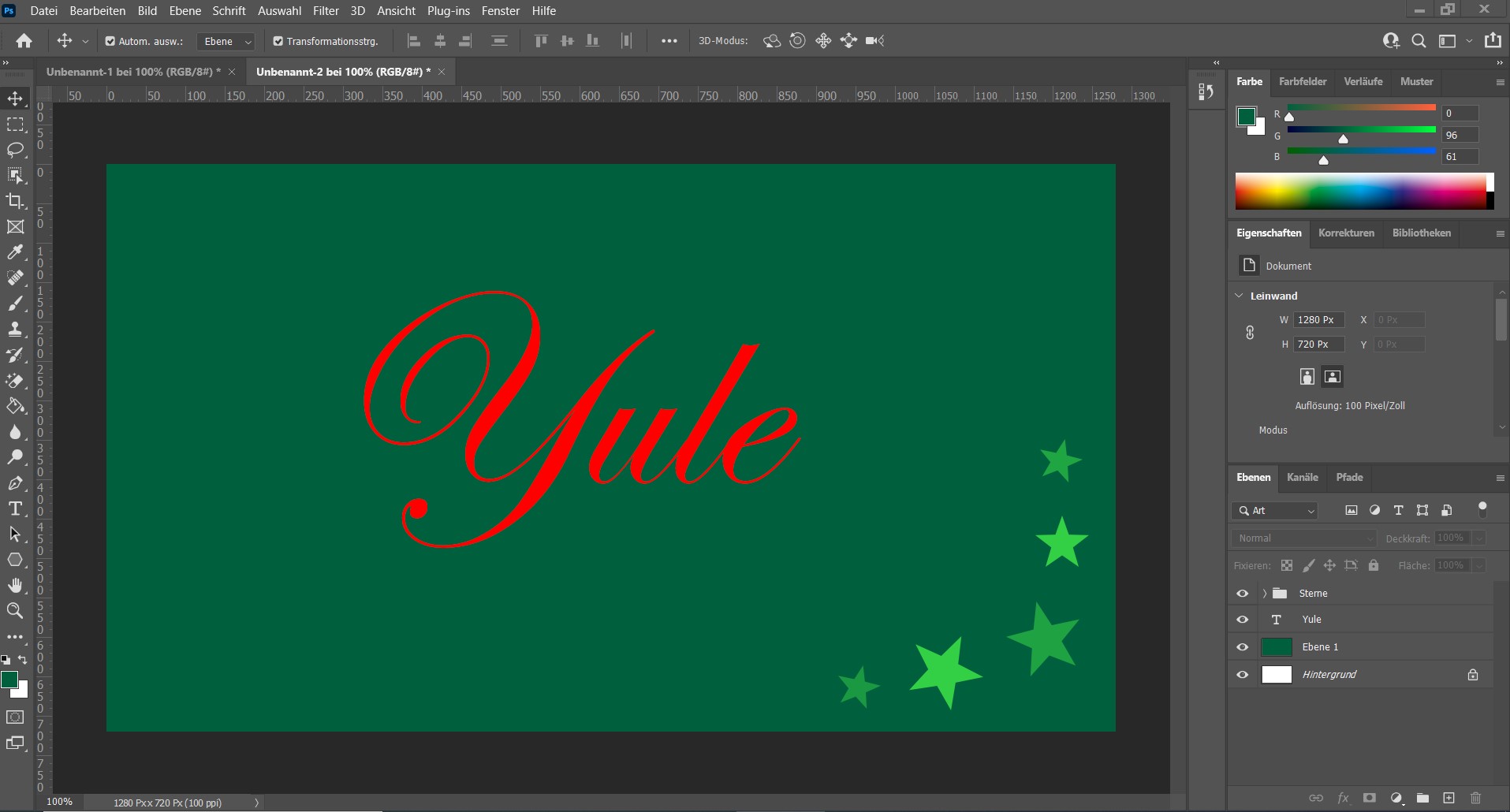Go to the Home screen icon
Image resolution: width=1510 pixels, height=812 pixels.
pos(24,41)
